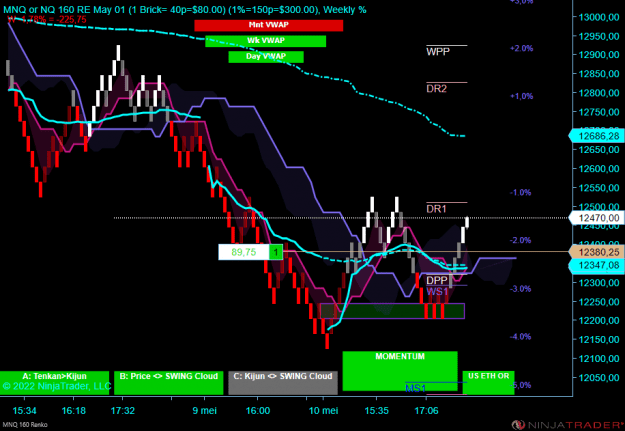Click the 10 mei date axis label
The image size is (625, 431).
(323, 410)
